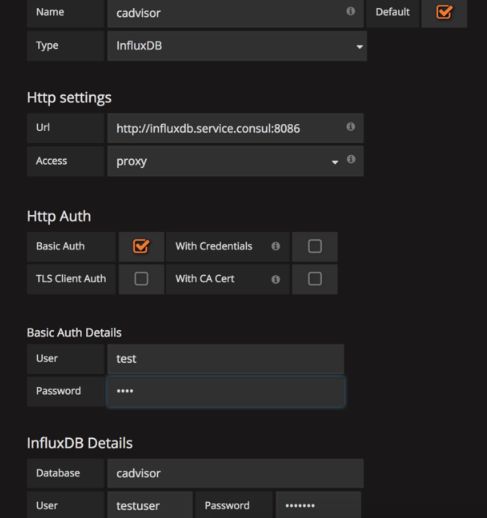Image resolution: width=487 pixels, height=518 pixels.
Task: Click the Url field with influxdb address
Action: tap(235, 128)
